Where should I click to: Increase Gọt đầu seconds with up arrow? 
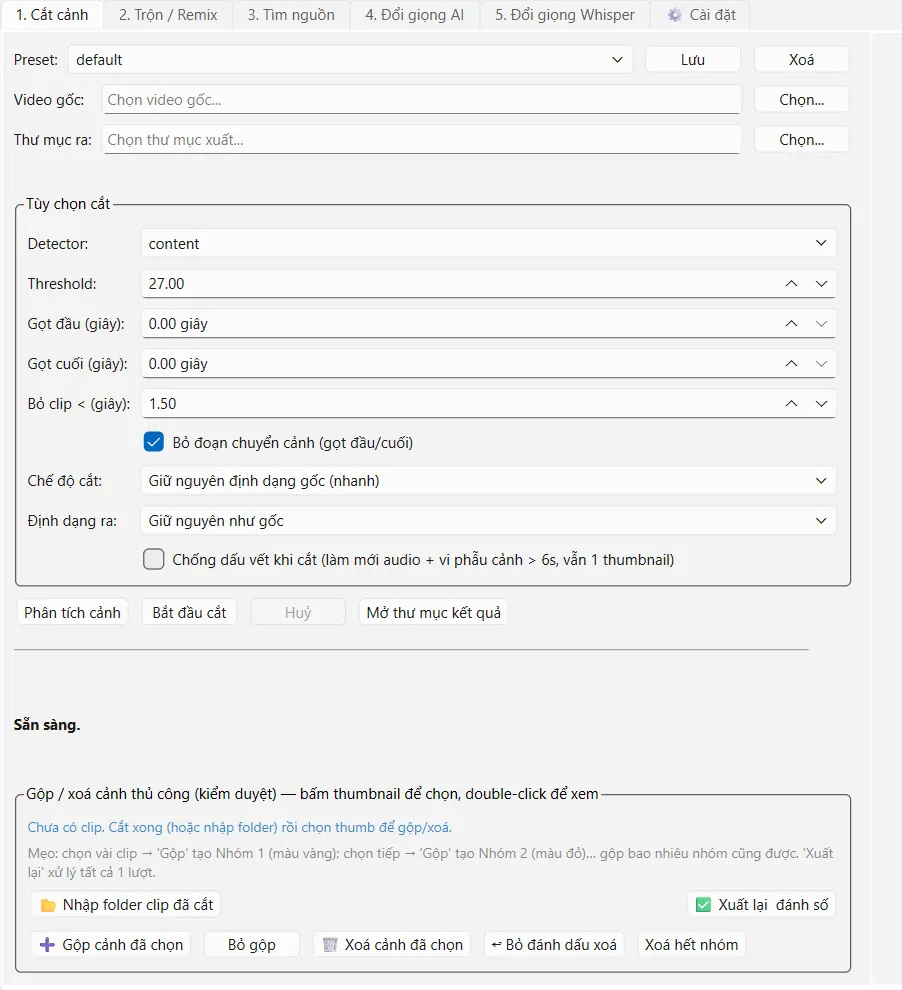[x=791, y=324]
